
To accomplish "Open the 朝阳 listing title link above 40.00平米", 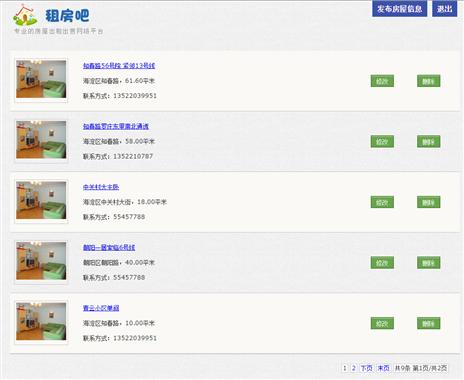I will click(x=109, y=247).
